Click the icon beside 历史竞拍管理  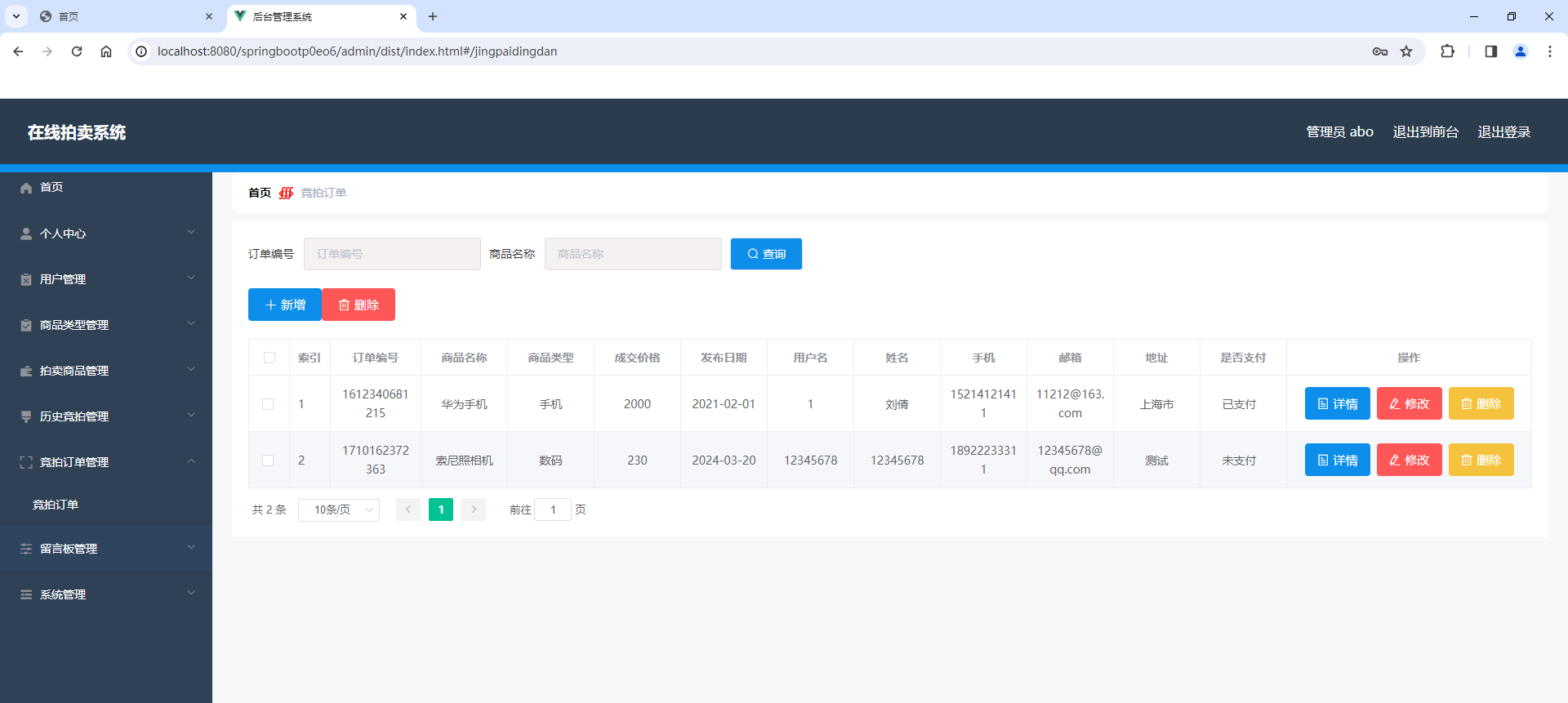click(x=26, y=416)
